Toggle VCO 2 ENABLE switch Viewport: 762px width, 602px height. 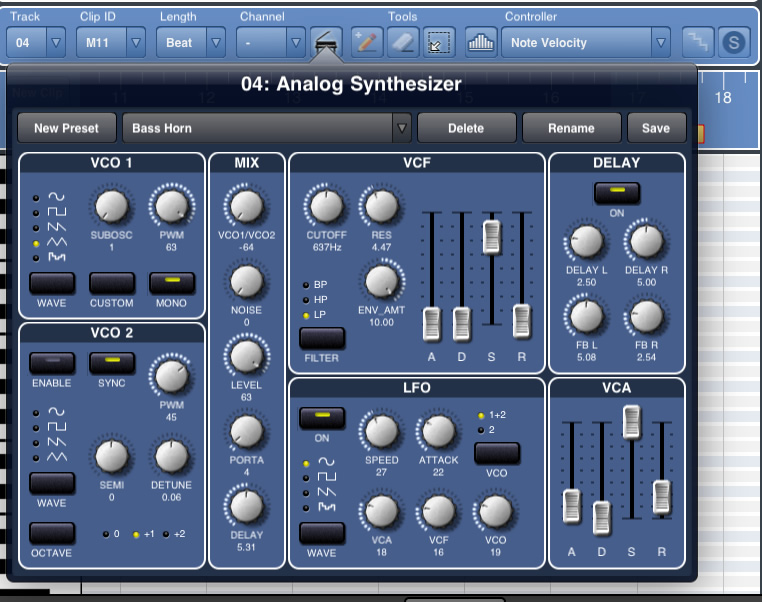tap(52, 363)
